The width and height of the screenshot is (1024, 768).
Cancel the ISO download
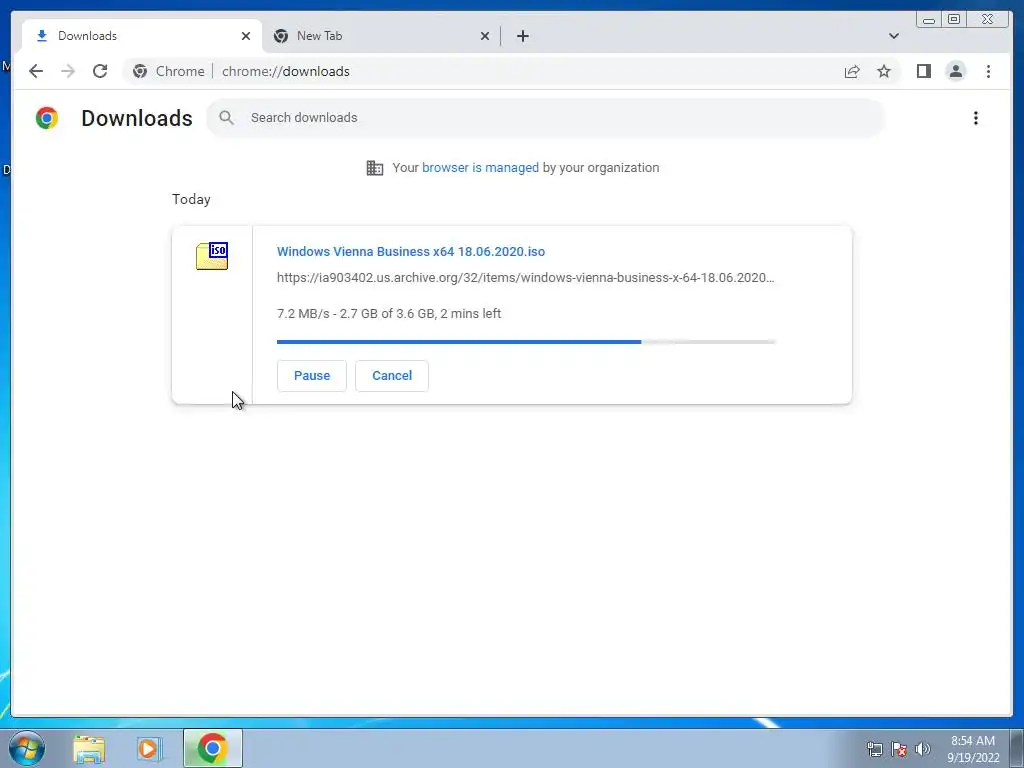click(x=392, y=376)
